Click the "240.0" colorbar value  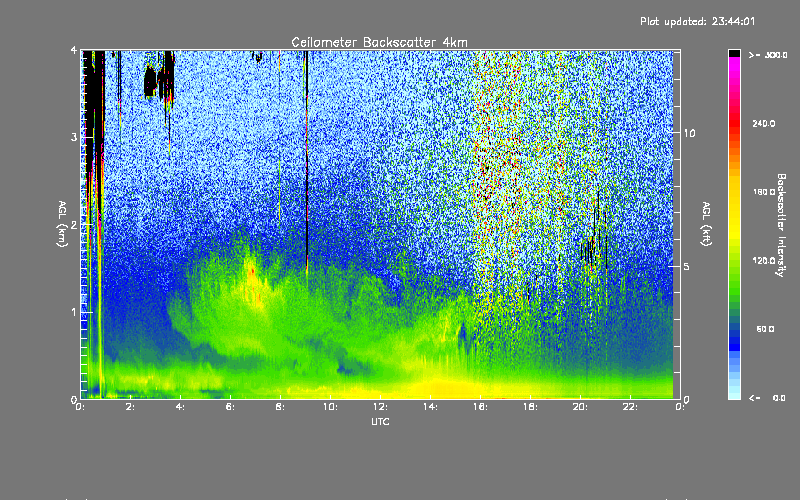(764, 123)
